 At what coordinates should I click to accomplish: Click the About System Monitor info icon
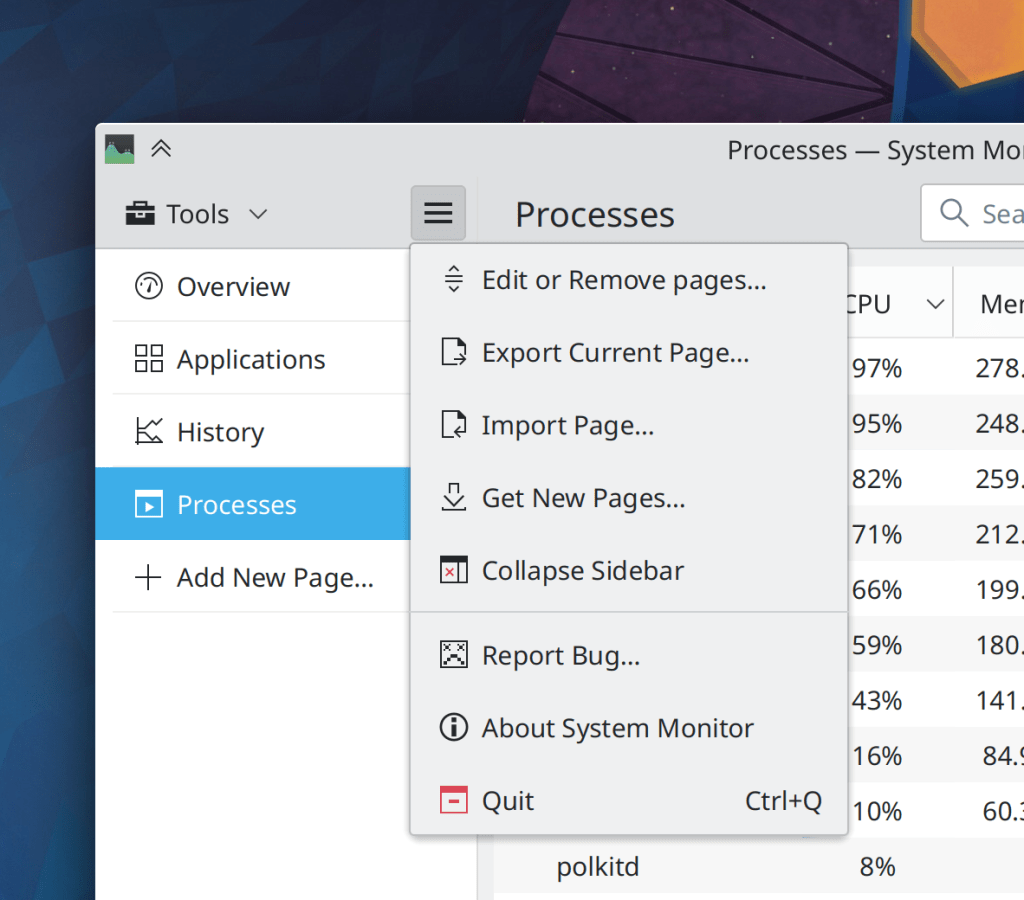click(x=454, y=728)
